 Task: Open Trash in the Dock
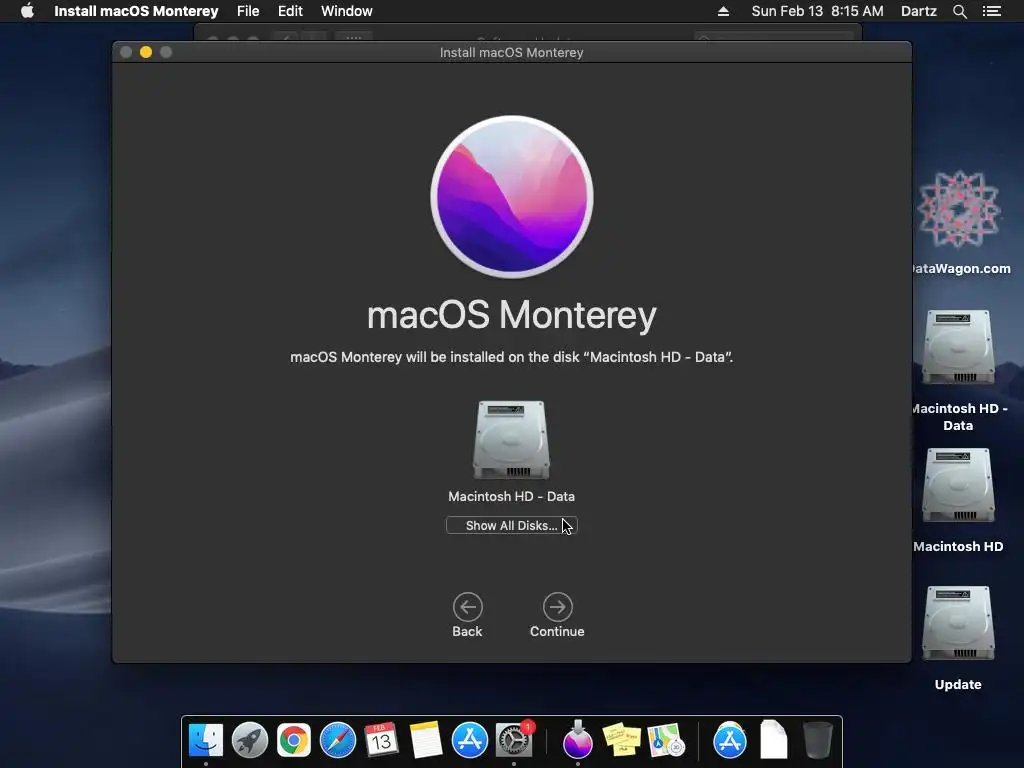817,740
